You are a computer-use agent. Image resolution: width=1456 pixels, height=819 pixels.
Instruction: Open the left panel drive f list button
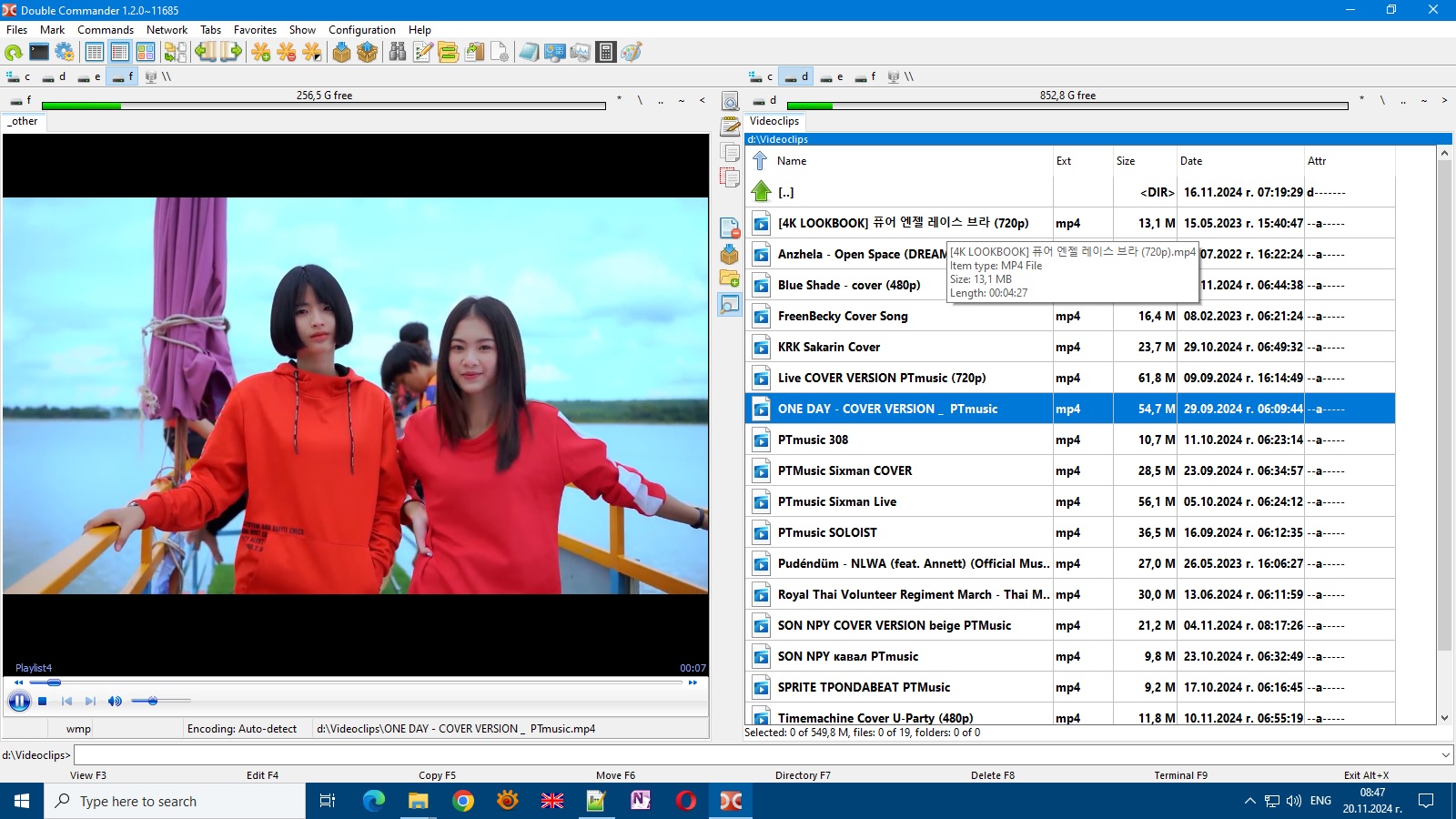click(20, 100)
